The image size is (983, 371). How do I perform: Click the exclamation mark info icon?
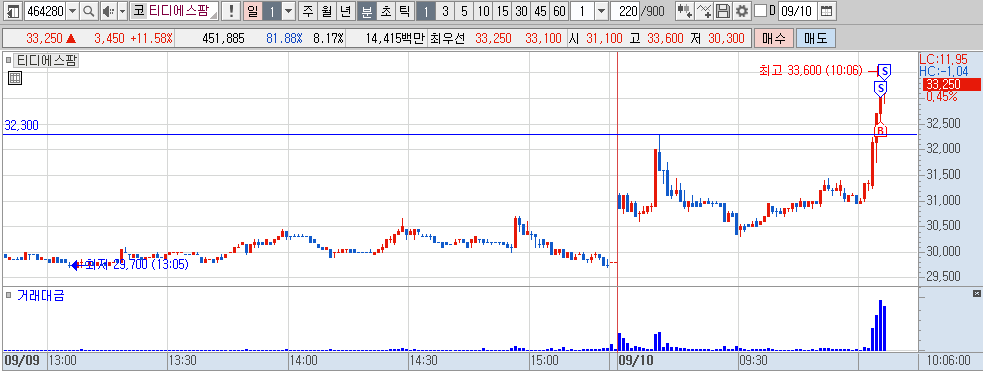coord(232,11)
